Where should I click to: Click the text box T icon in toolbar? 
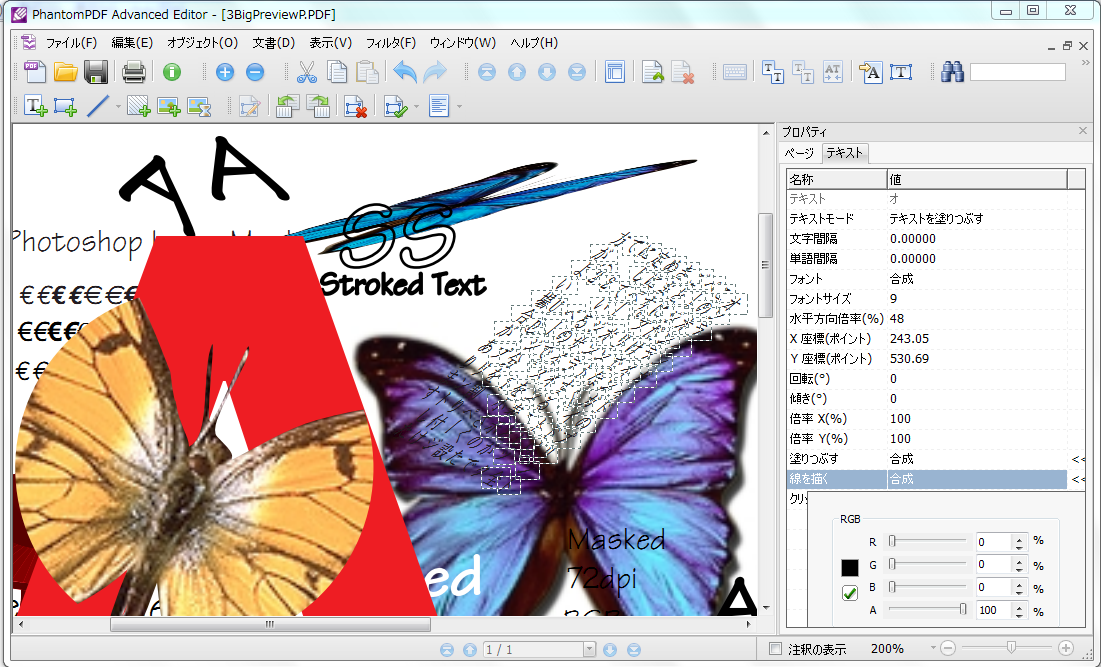click(901, 72)
